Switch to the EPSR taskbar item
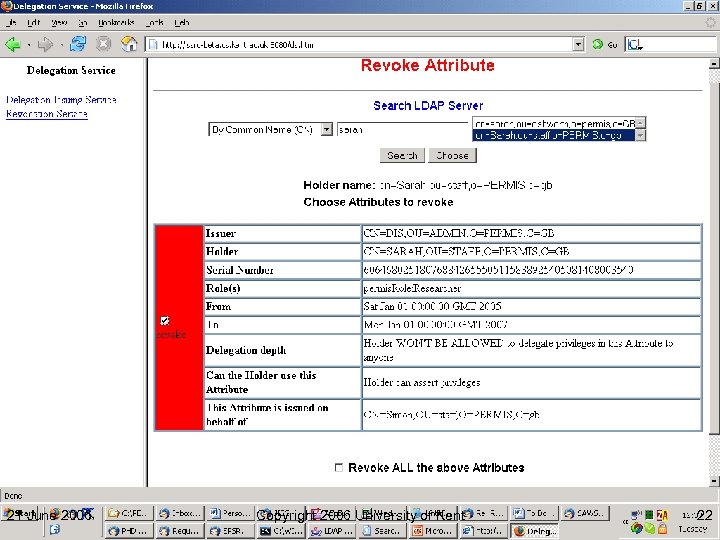 (x=230, y=531)
